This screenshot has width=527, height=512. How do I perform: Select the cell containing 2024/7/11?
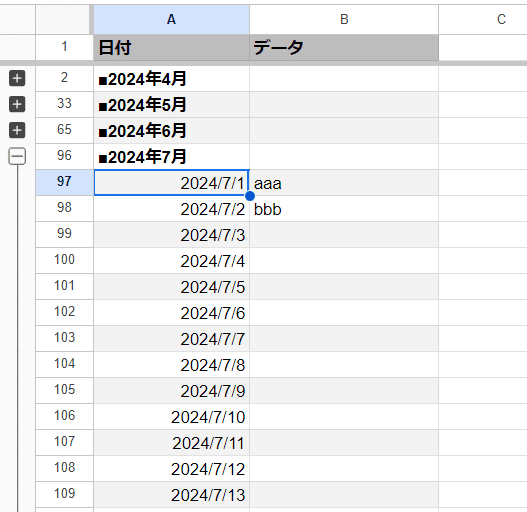[171, 442]
